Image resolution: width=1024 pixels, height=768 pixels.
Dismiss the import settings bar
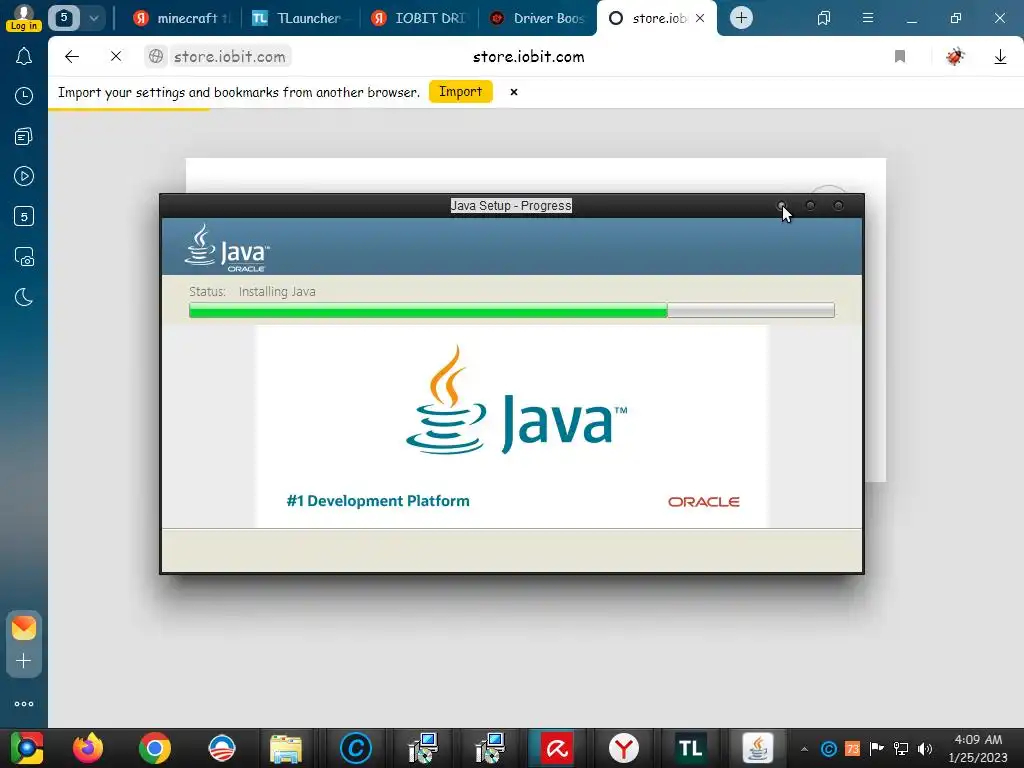pyautogui.click(x=514, y=92)
